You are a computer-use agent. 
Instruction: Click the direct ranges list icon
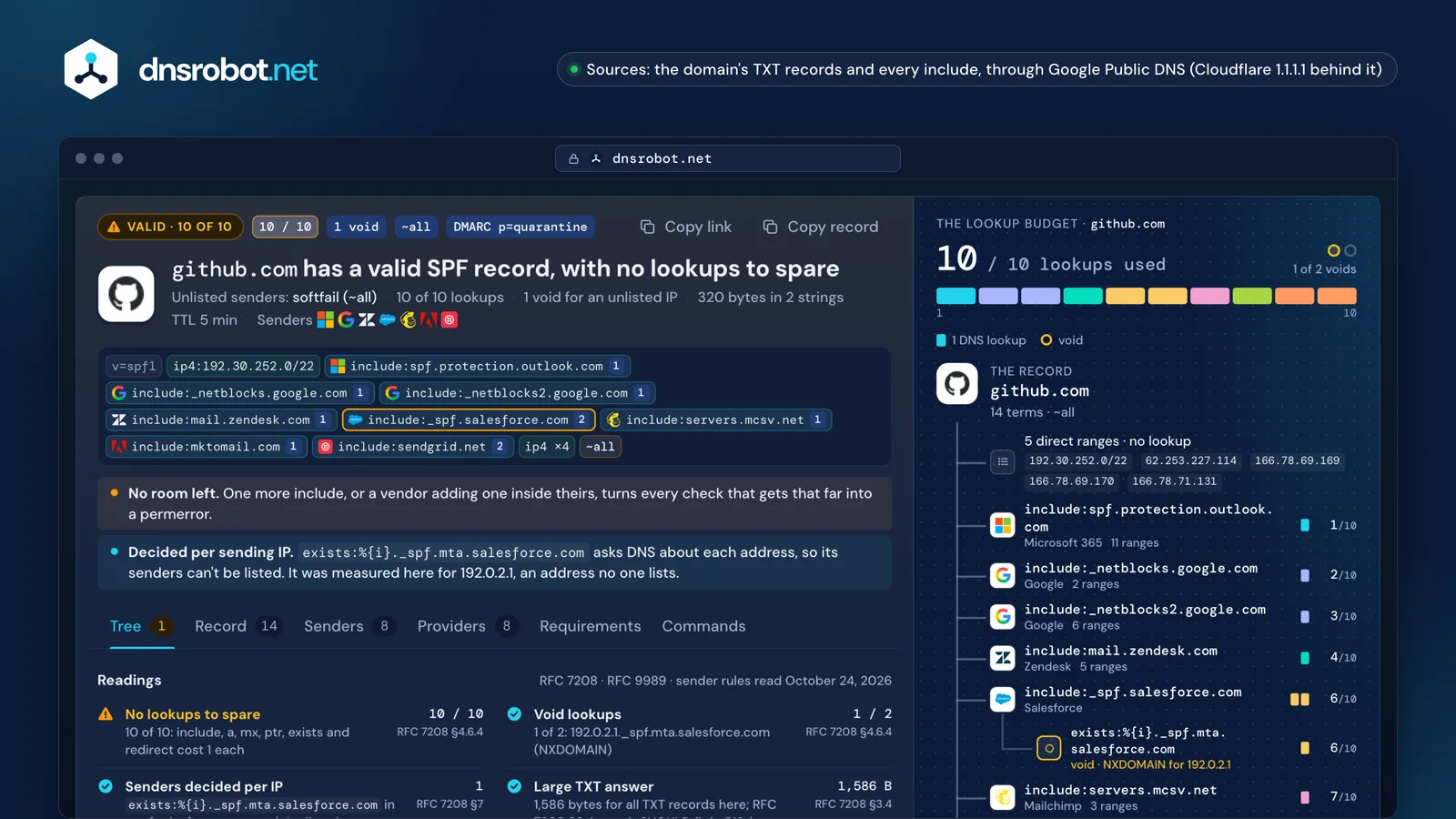(1003, 461)
